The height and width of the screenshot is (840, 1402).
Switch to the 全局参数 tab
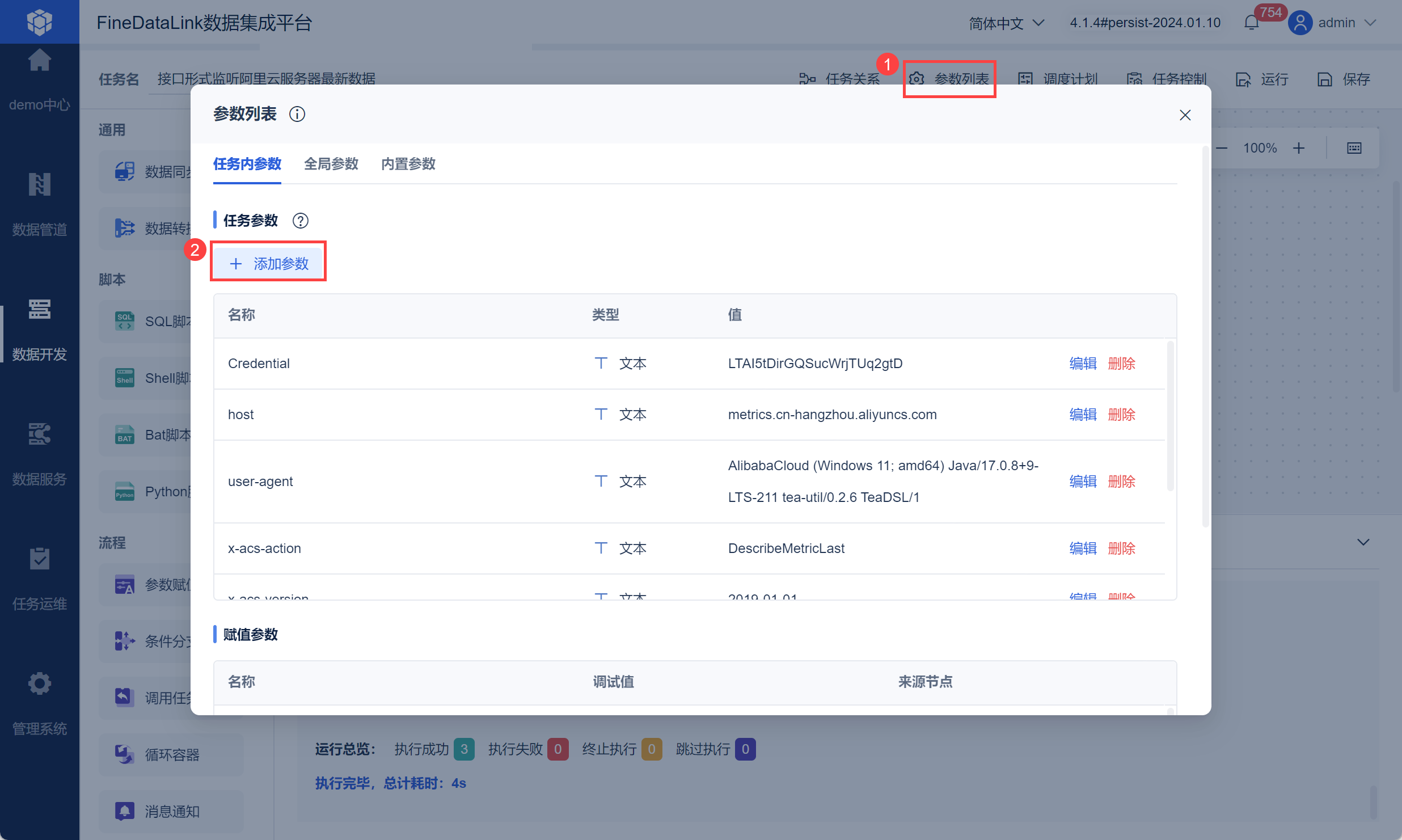331,164
